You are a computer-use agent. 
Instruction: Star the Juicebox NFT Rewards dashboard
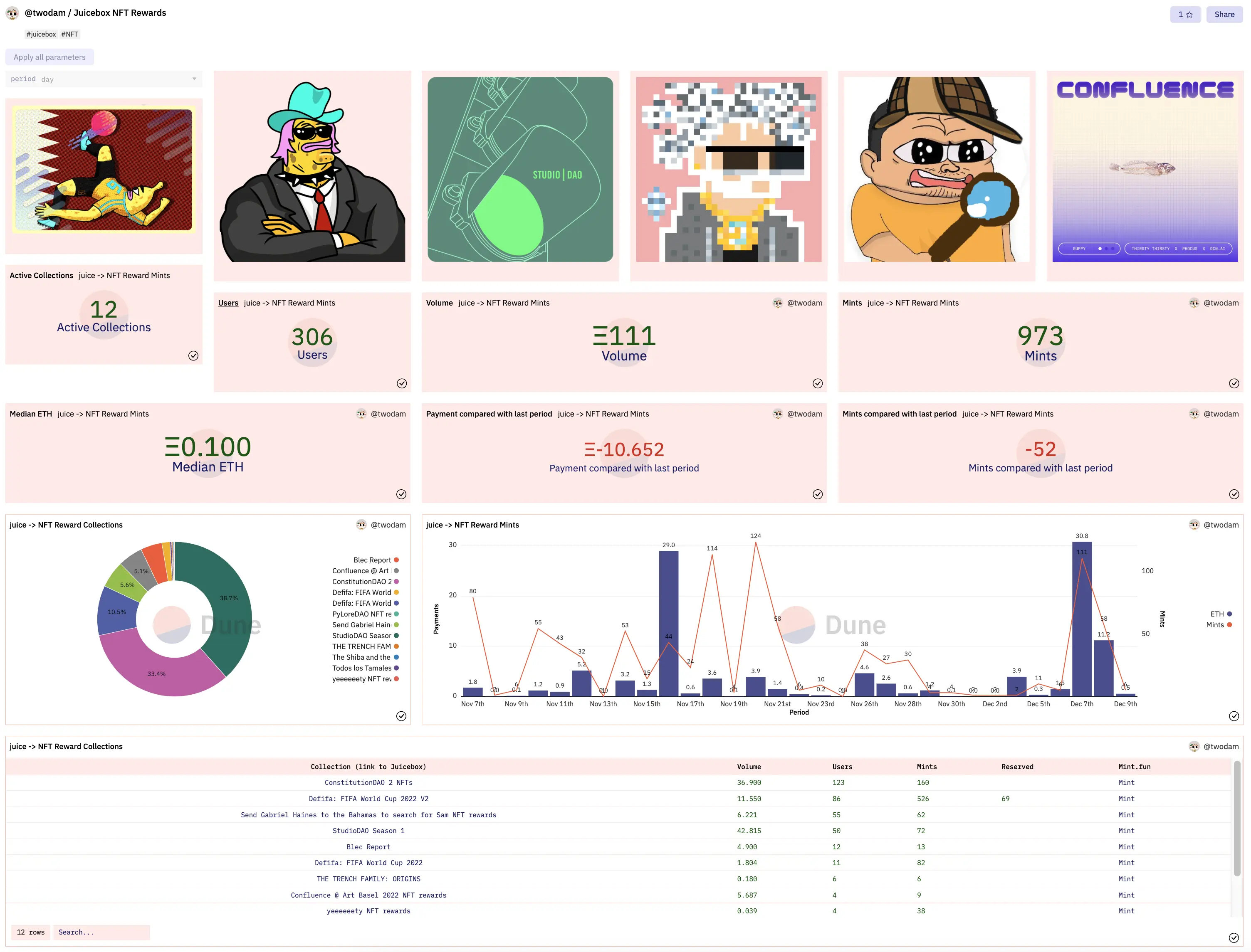point(1186,14)
